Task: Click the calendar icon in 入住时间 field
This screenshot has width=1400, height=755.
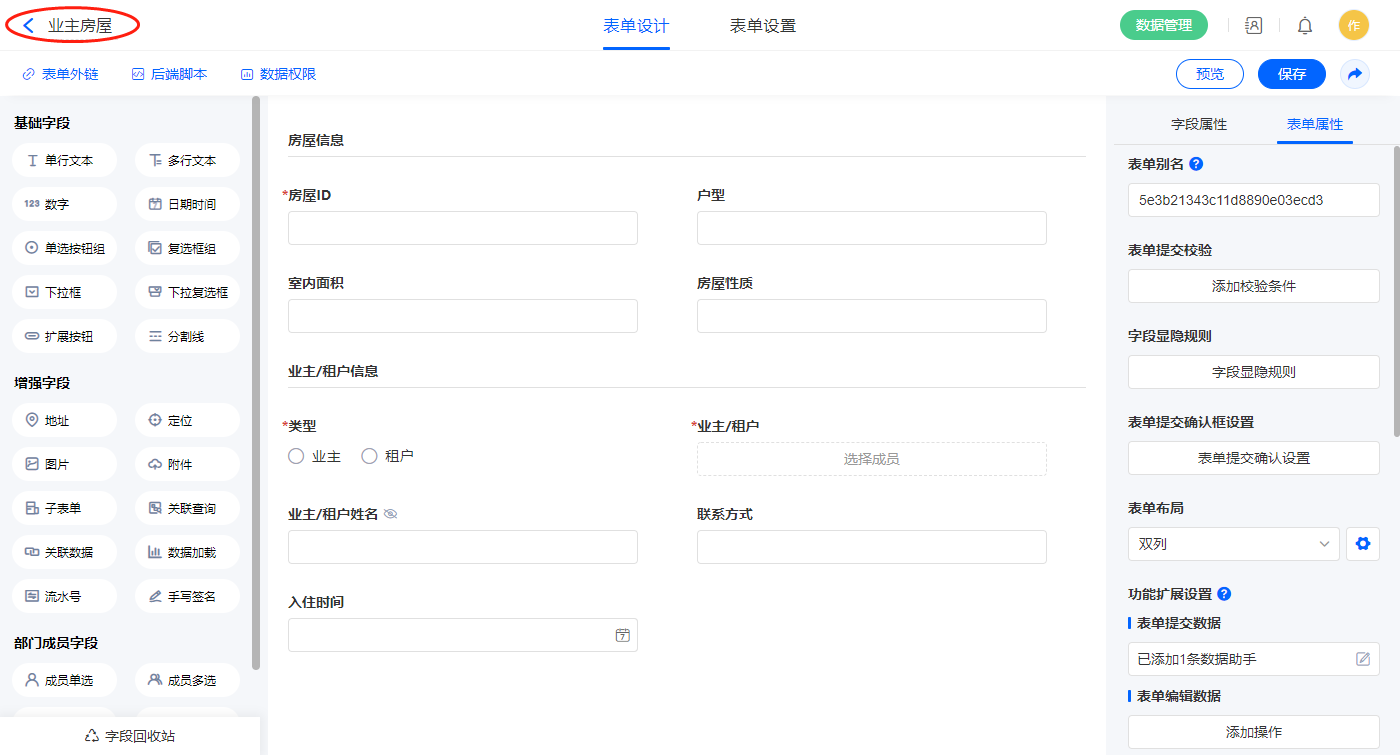Action: (622, 635)
